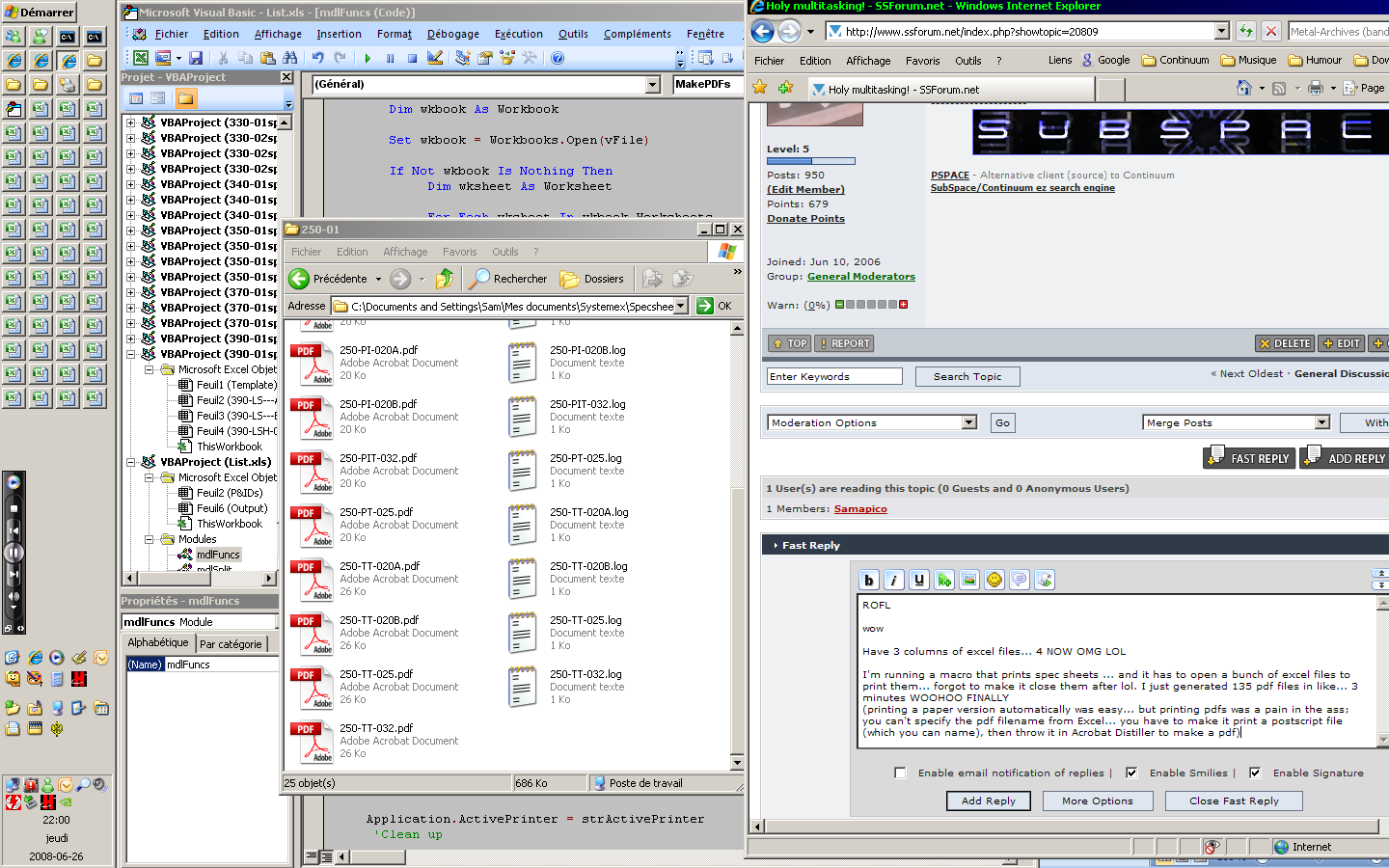Click the Search Topic button

click(x=967, y=376)
